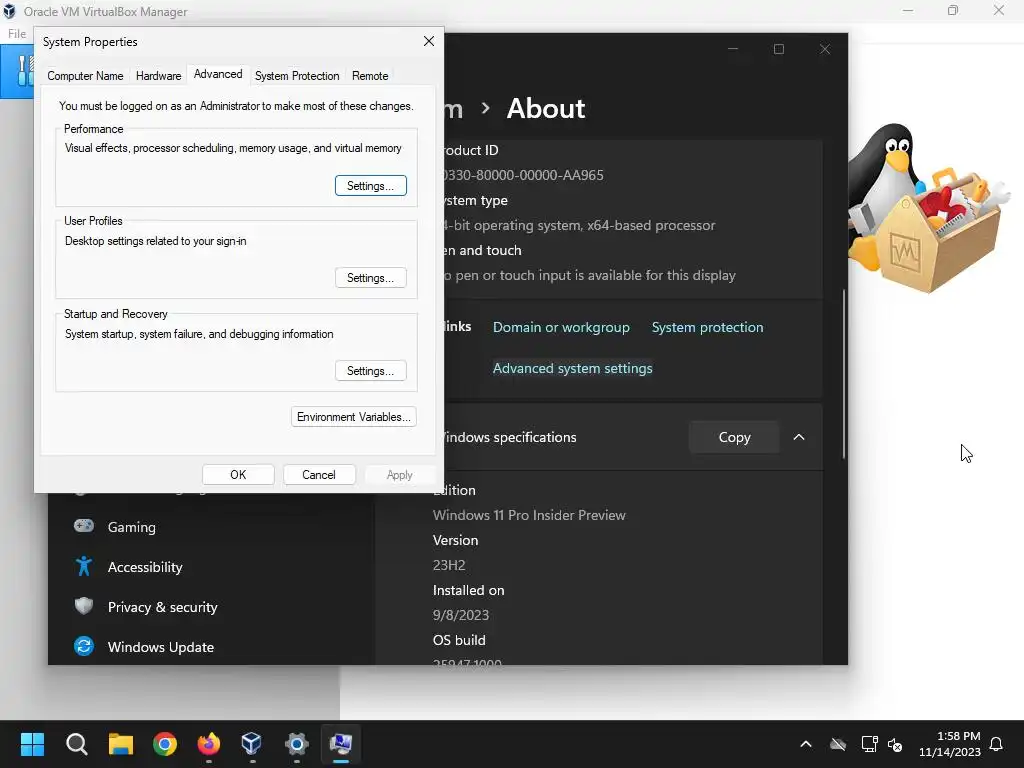Open Startup and Recovery Settings button

[370, 370]
